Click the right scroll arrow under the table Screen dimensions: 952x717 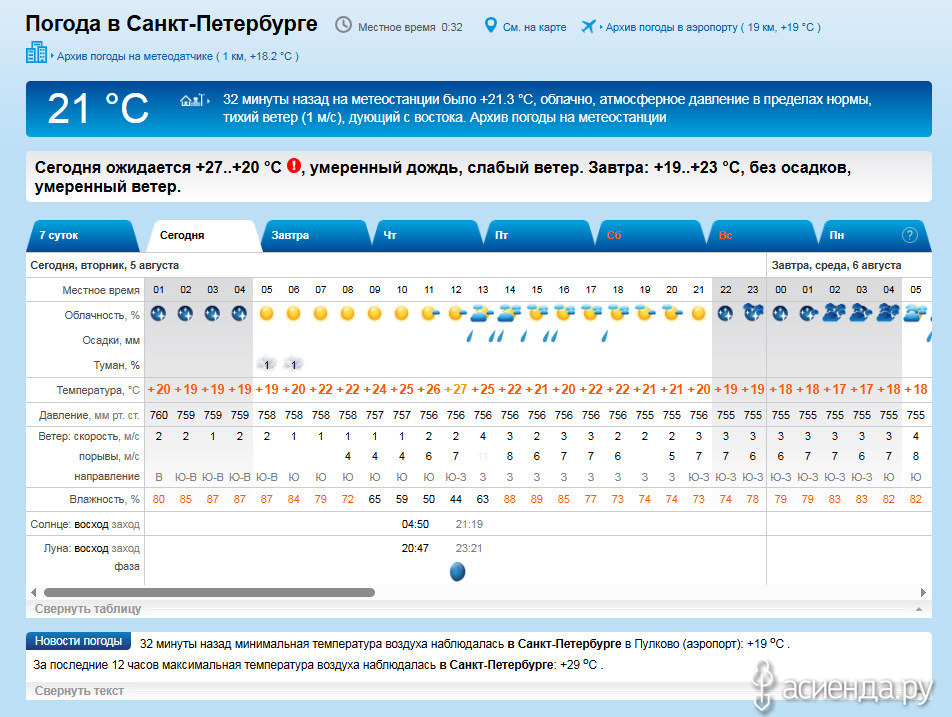(x=923, y=592)
